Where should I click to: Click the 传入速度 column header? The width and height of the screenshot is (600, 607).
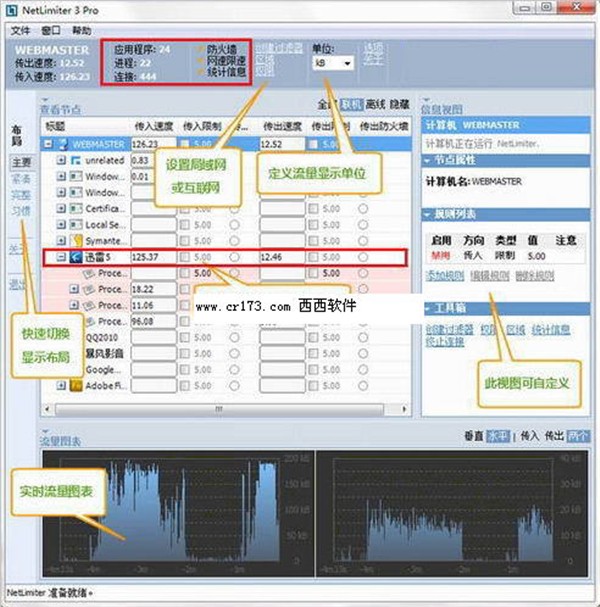click(154, 126)
